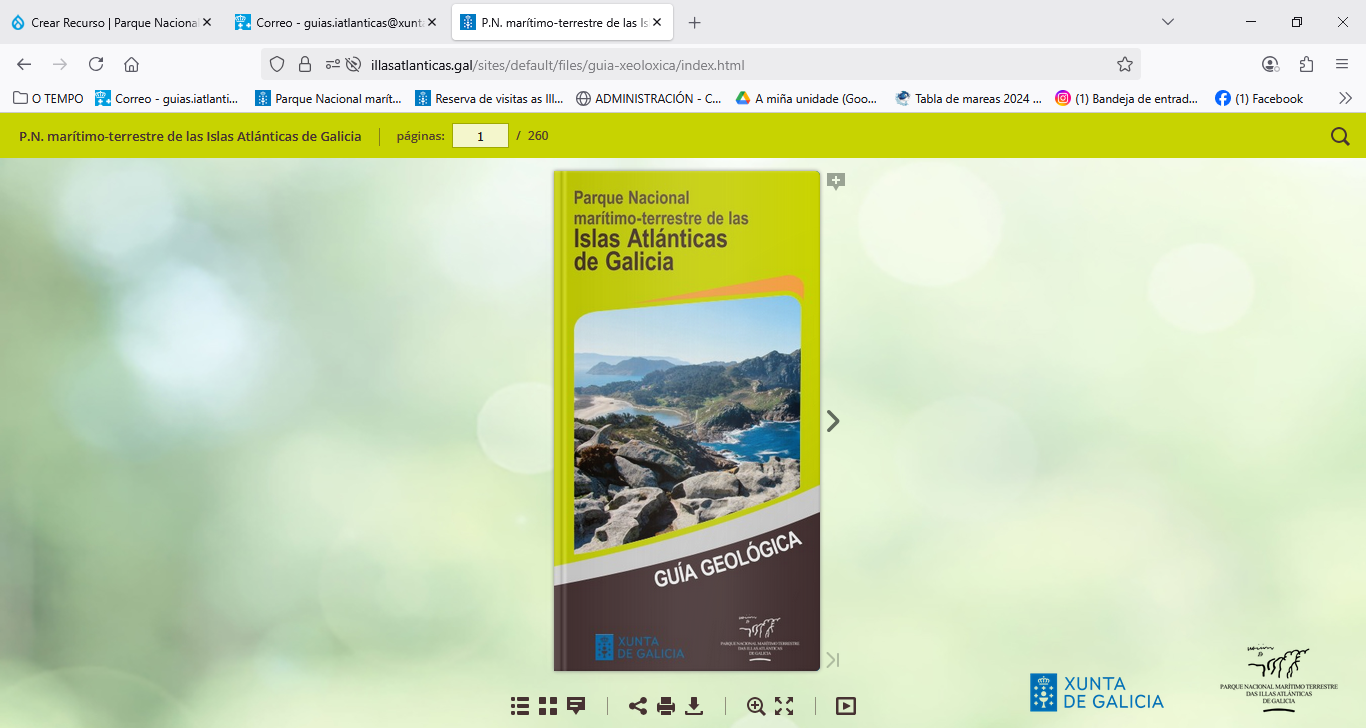
Task: Open the browser menu
Action: click(1342, 65)
